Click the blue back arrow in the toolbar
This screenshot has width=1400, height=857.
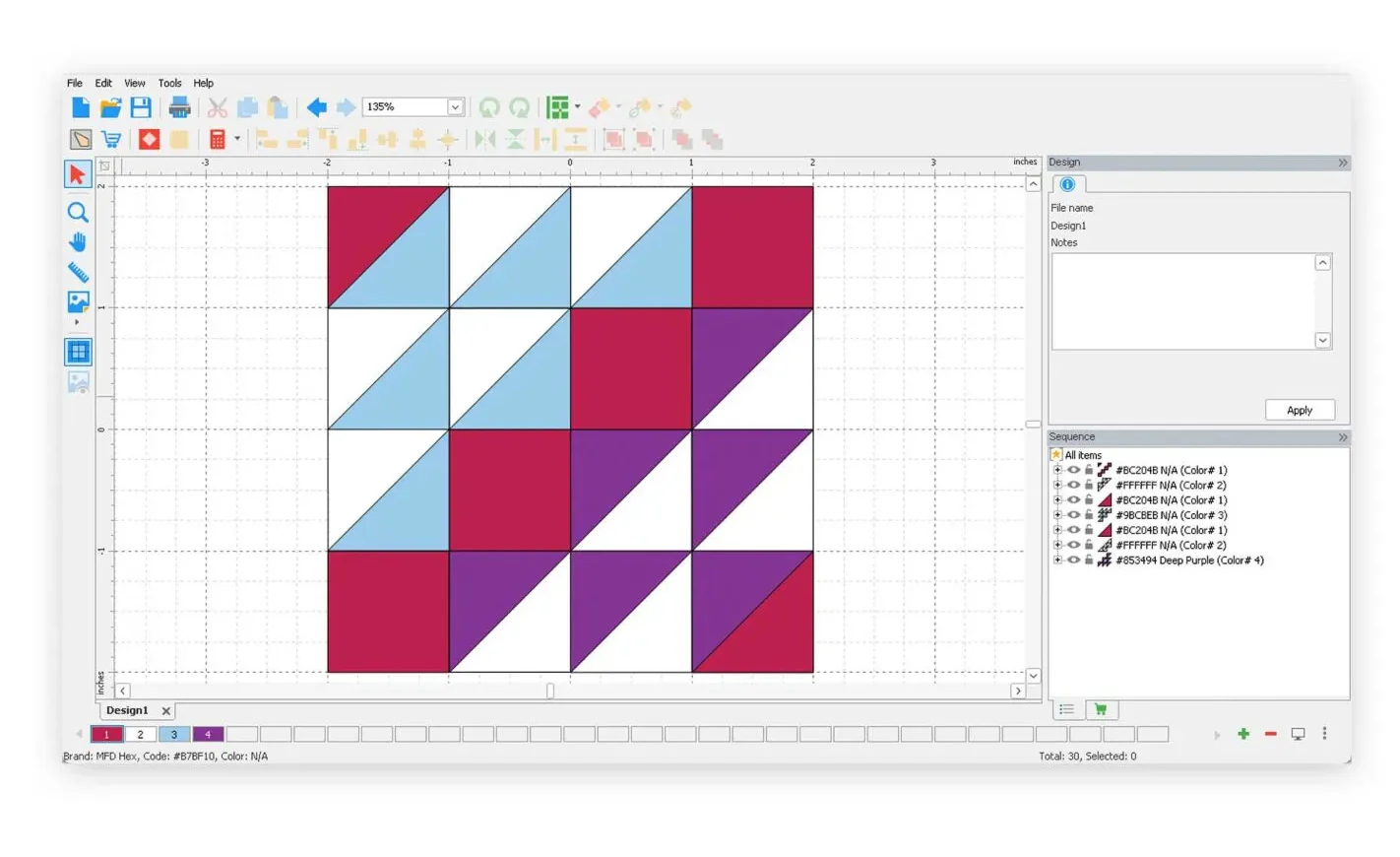point(316,107)
